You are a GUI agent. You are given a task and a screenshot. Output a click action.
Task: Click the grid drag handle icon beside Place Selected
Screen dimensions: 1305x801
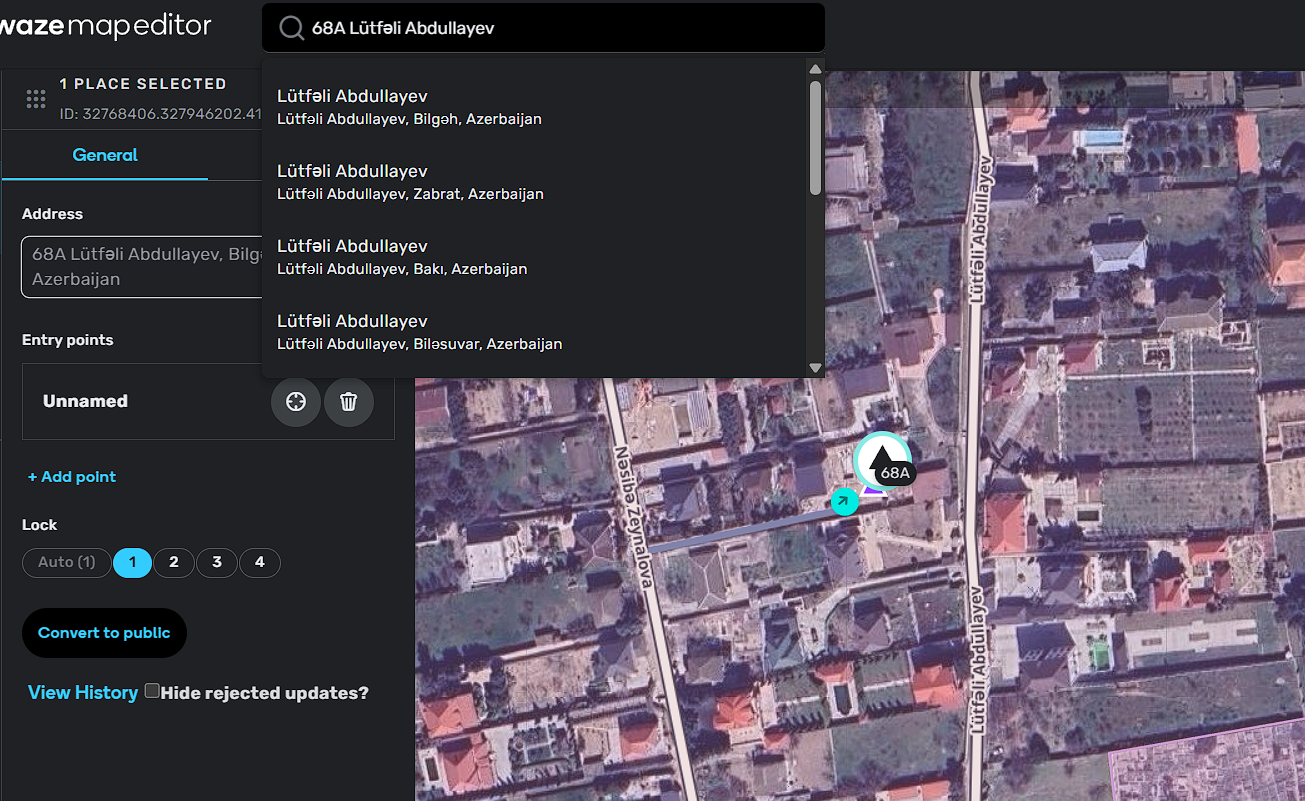point(36,98)
